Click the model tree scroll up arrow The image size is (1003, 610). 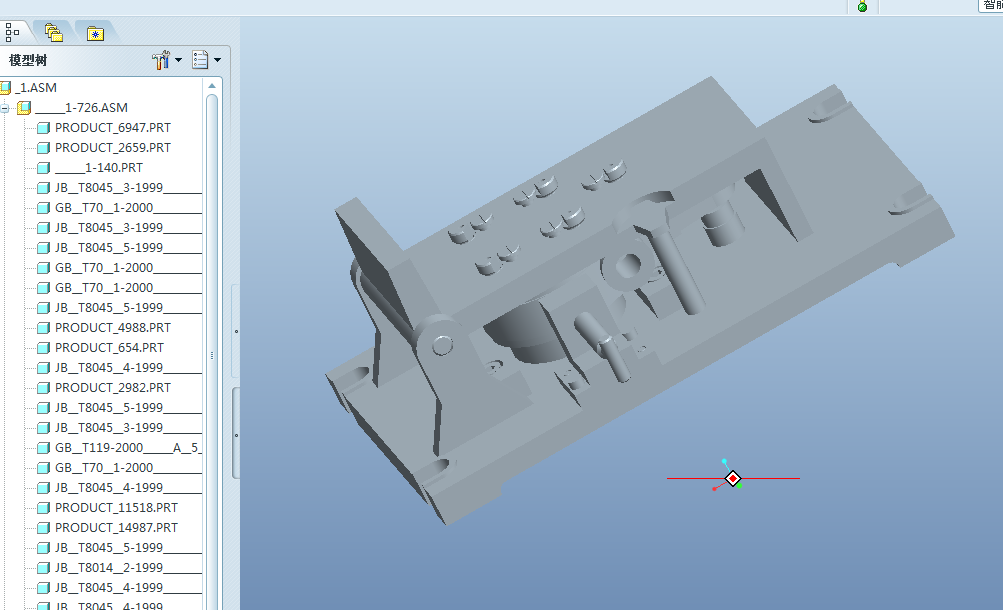(x=212, y=86)
